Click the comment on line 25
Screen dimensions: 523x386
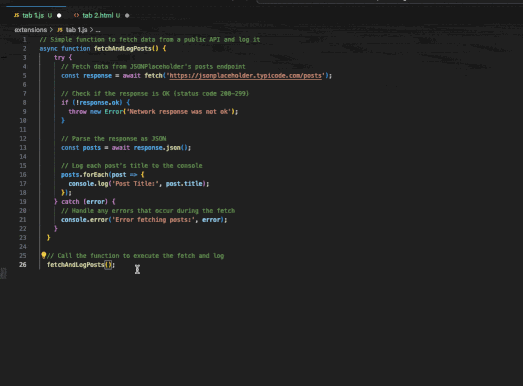point(135,256)
